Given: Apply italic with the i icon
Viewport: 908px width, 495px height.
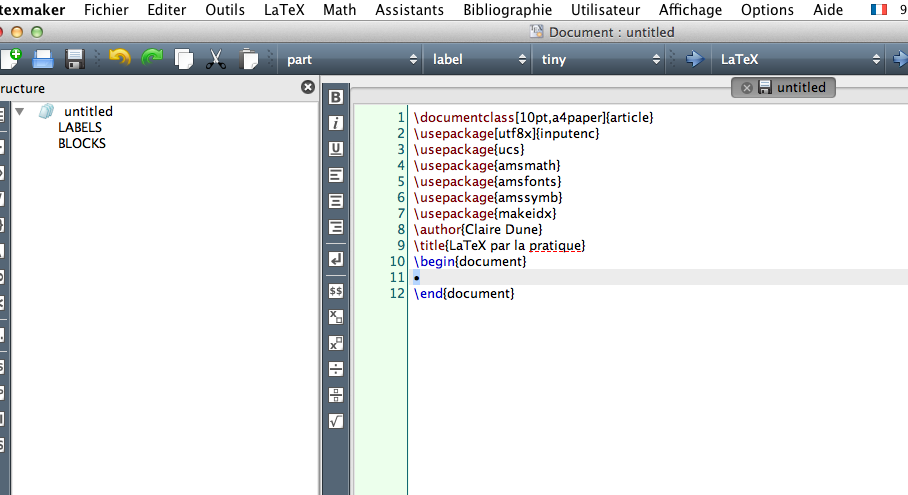Looking at the screenshot, I should (336, 123).
